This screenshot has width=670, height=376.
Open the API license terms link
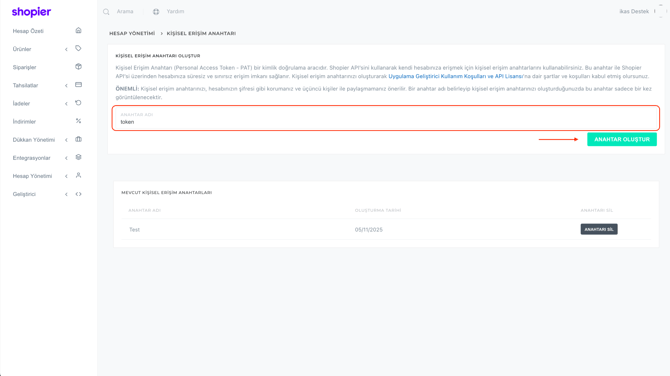click(455, 76)
